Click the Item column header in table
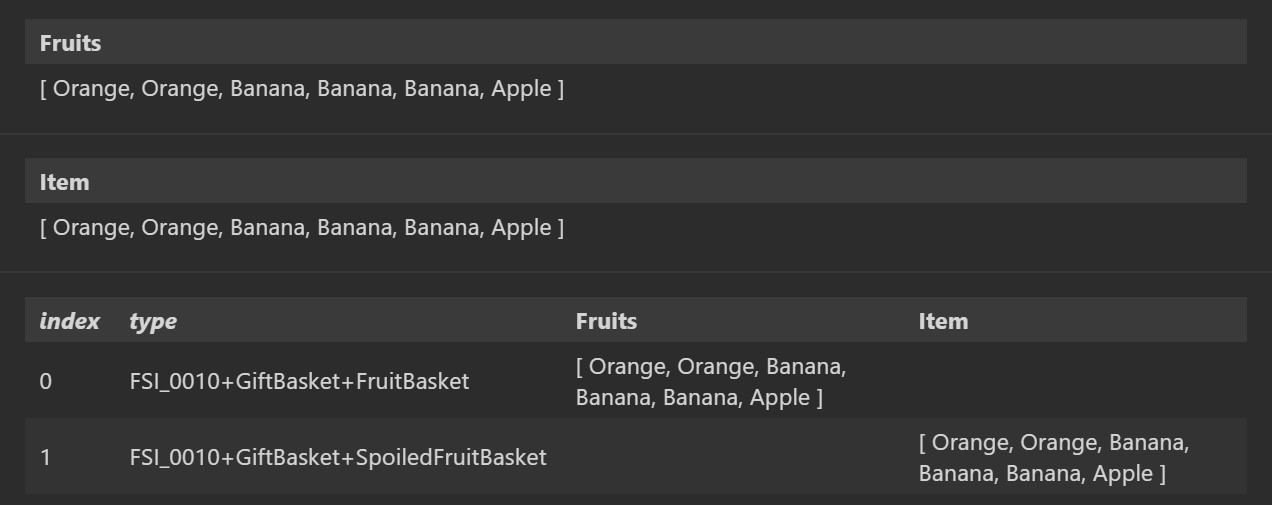Image resolution: width=1272 pixels, height=505 pixels. click(943, 321)
